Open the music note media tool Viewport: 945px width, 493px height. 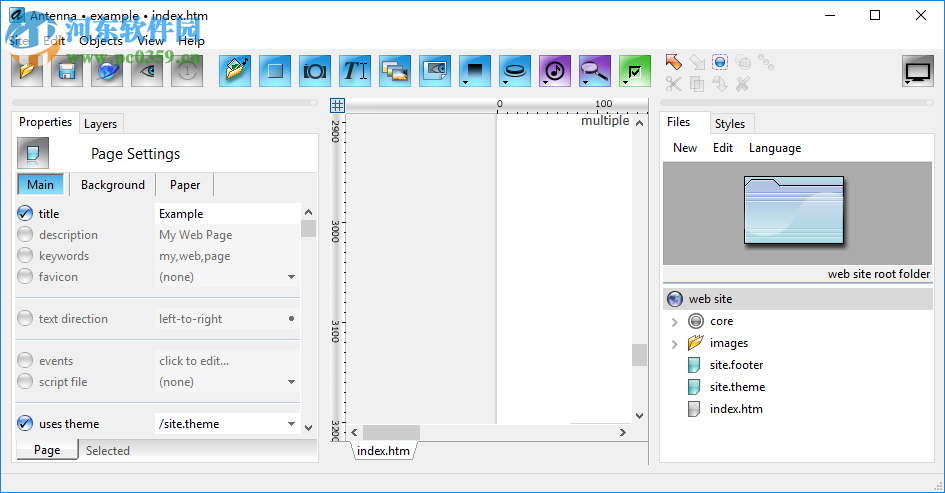coord(555,71)
